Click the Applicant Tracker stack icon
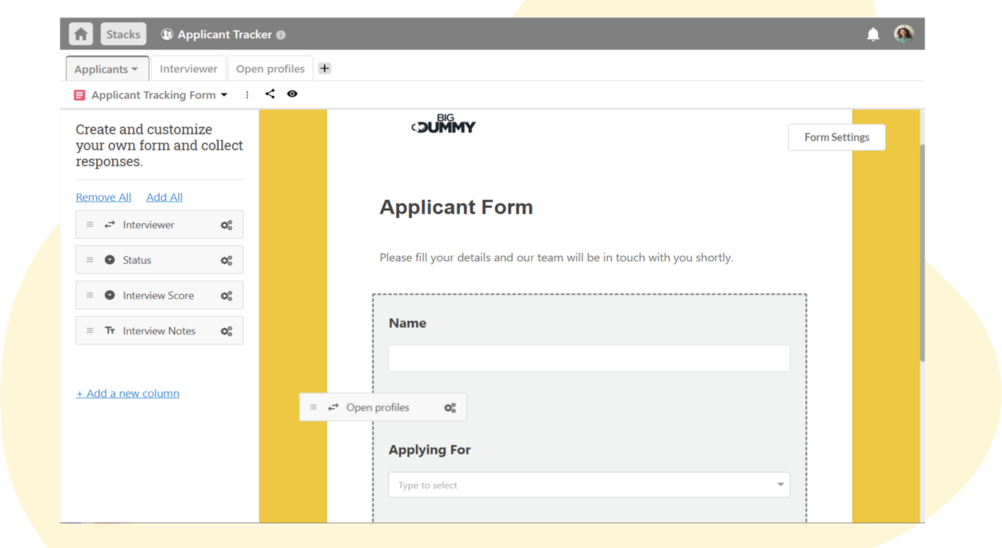The width and height of the screenshot is (1002, 548). [x=167, y=34]
